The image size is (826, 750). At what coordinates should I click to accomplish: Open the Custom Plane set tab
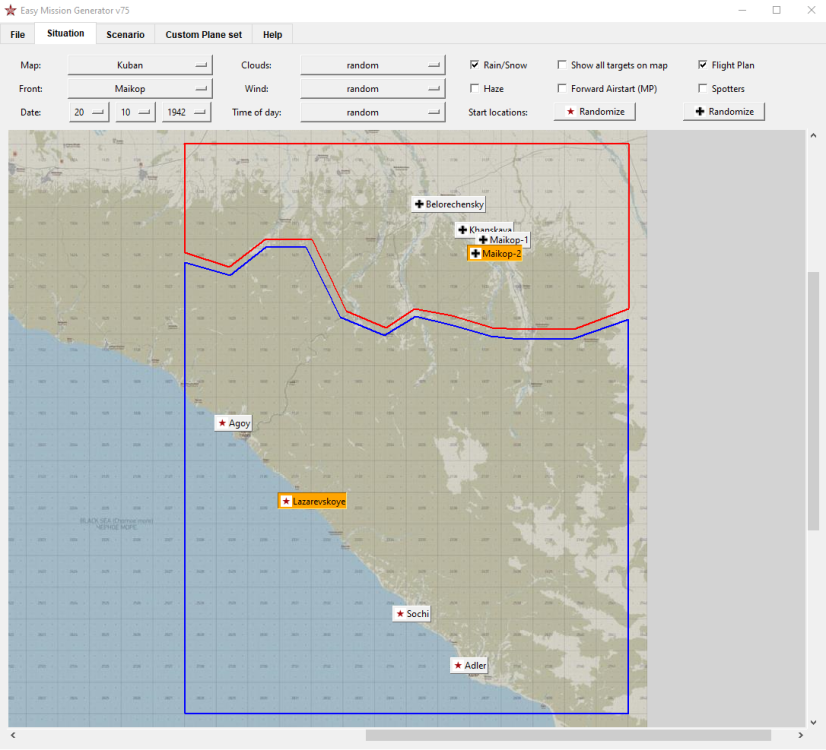coord(203,34)
